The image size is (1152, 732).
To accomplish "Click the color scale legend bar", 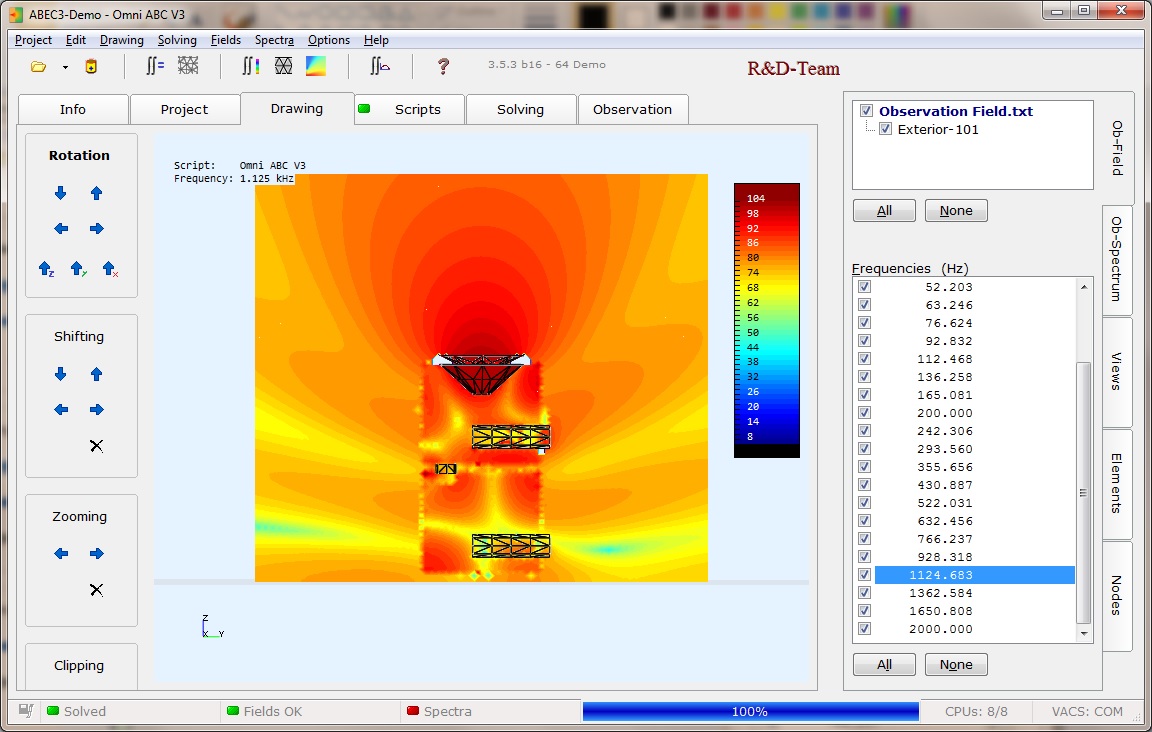I will pos(766,320).
